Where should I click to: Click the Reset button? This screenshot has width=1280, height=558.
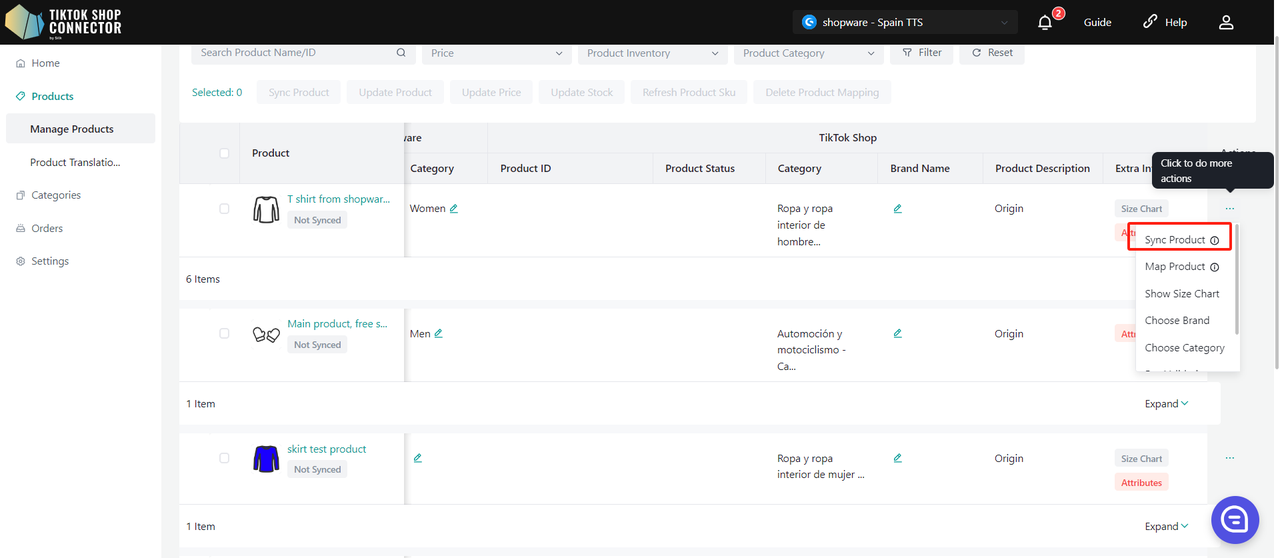pos(991,53)
